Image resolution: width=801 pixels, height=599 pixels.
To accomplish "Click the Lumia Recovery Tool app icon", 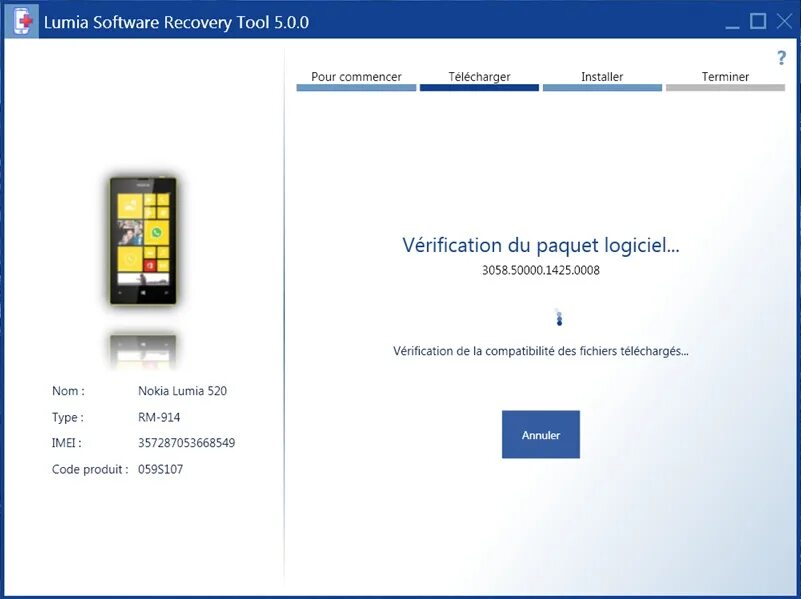I will pyautogui.click(x=22, y=21).
